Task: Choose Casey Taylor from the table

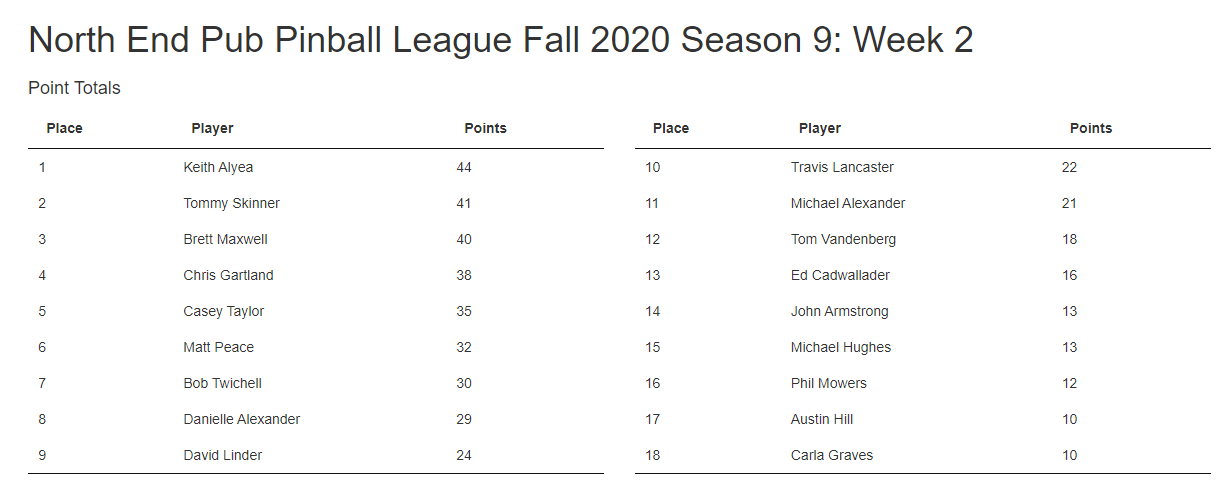Action: [x=223, y=311]
